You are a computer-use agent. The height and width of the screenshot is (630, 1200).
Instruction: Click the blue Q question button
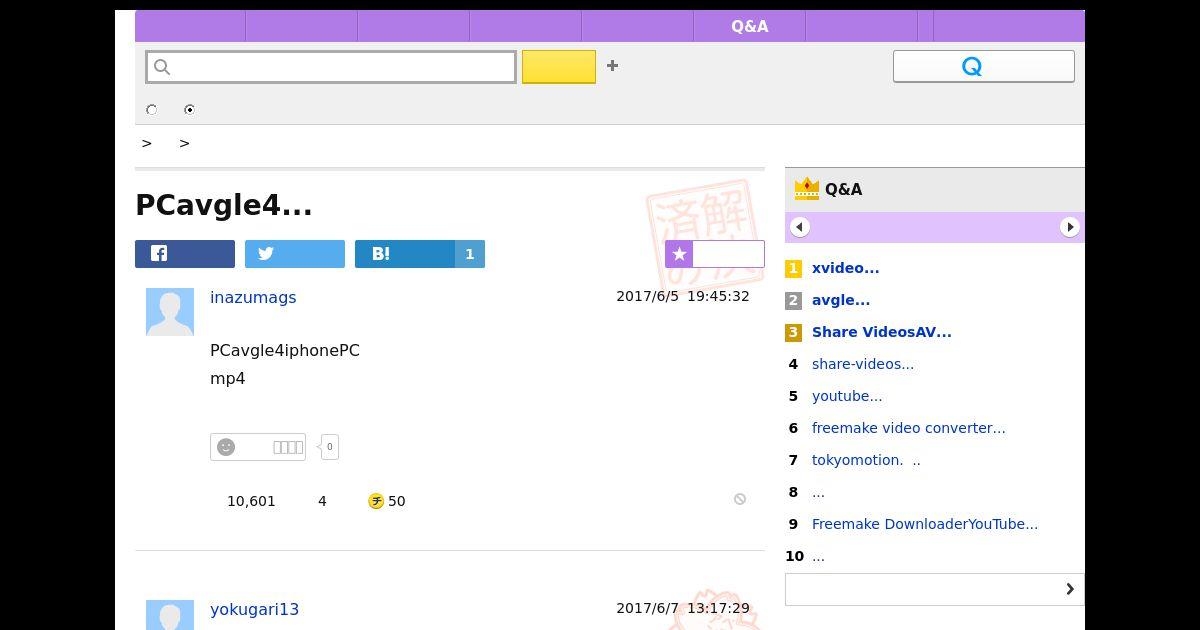(984, 66)
